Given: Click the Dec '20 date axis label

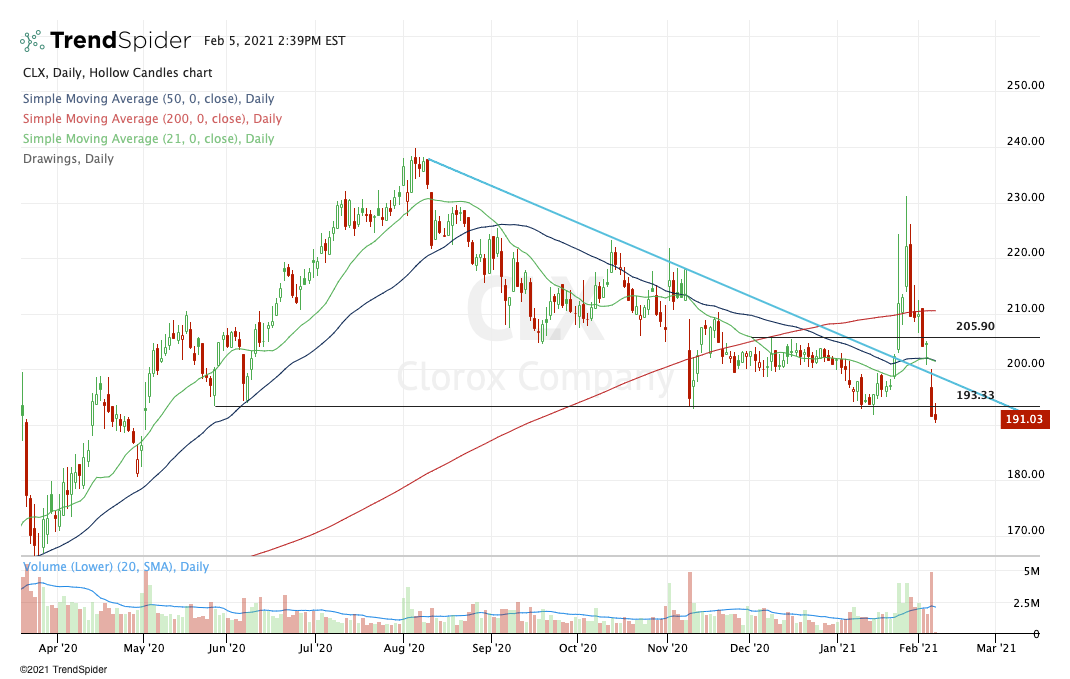Looking at the screenshot, I should click(750, 648).
